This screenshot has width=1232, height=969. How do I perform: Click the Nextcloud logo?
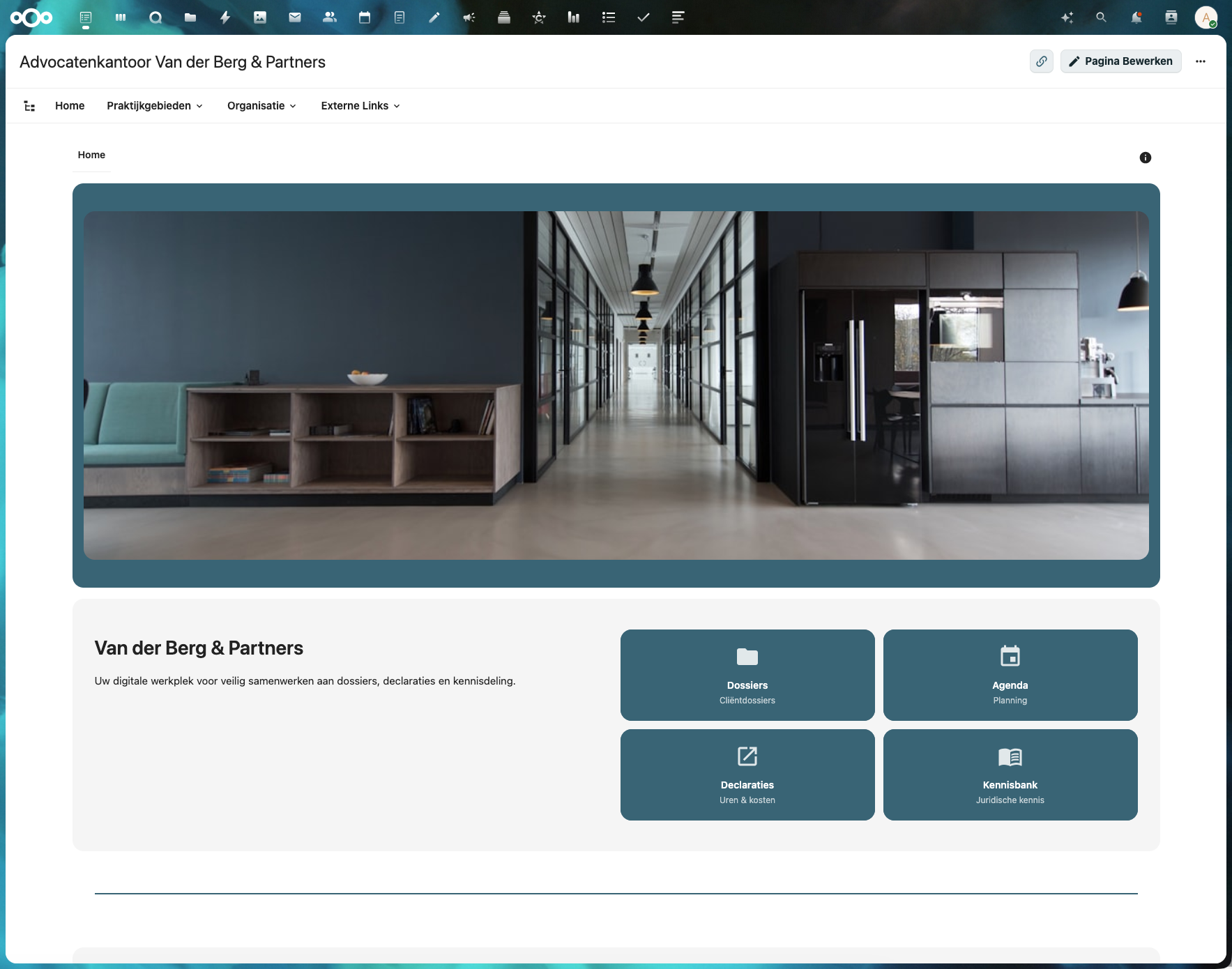(x=31, y=17)
